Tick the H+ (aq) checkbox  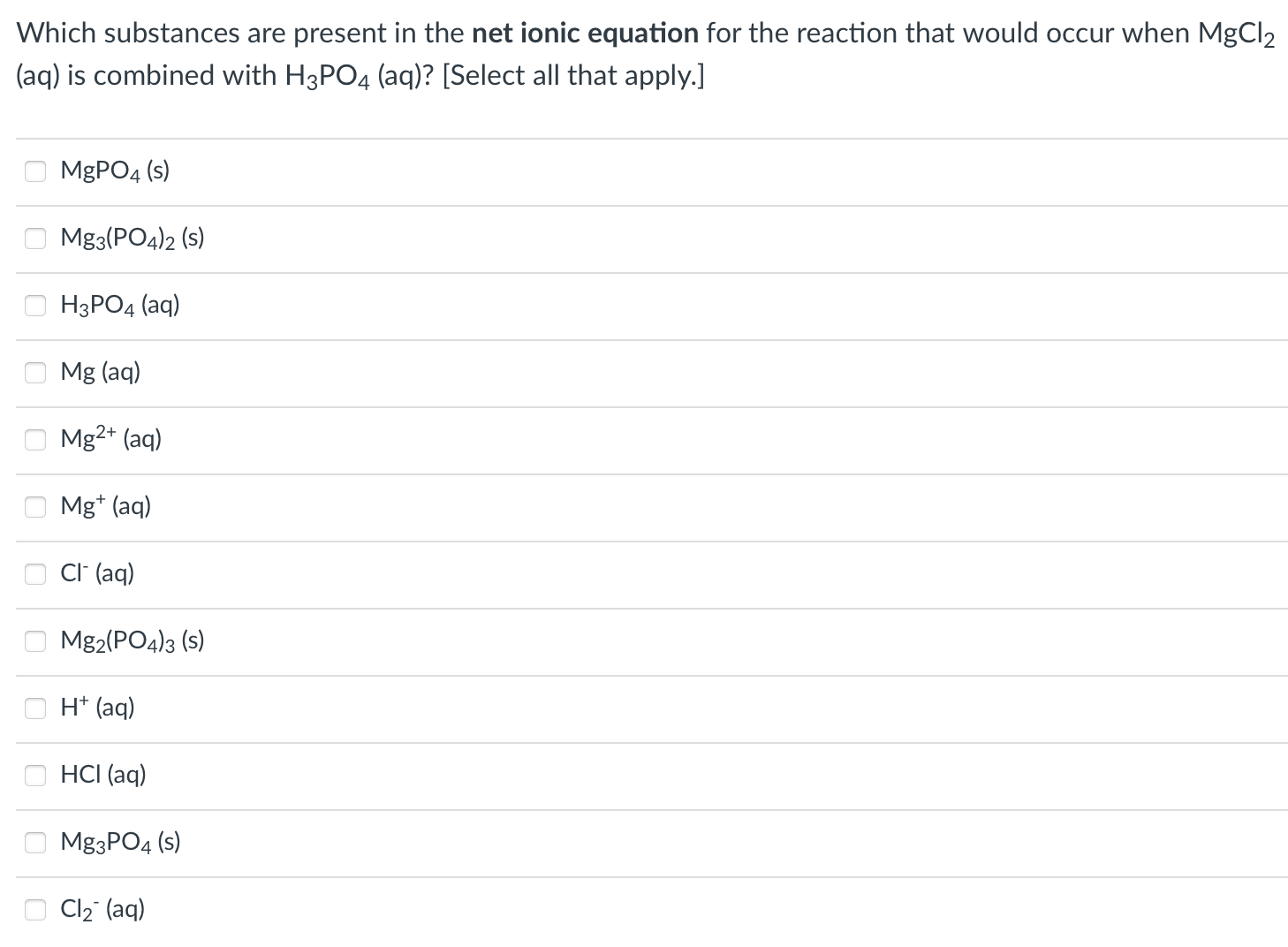[35, 708]
